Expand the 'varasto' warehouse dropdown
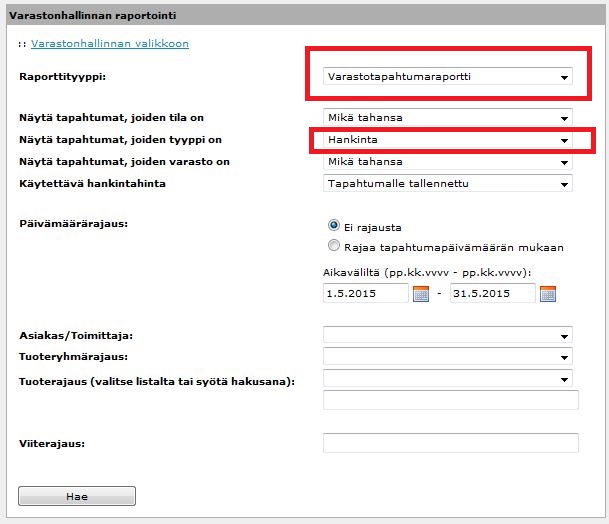609x524 pixels. point(449,162)
